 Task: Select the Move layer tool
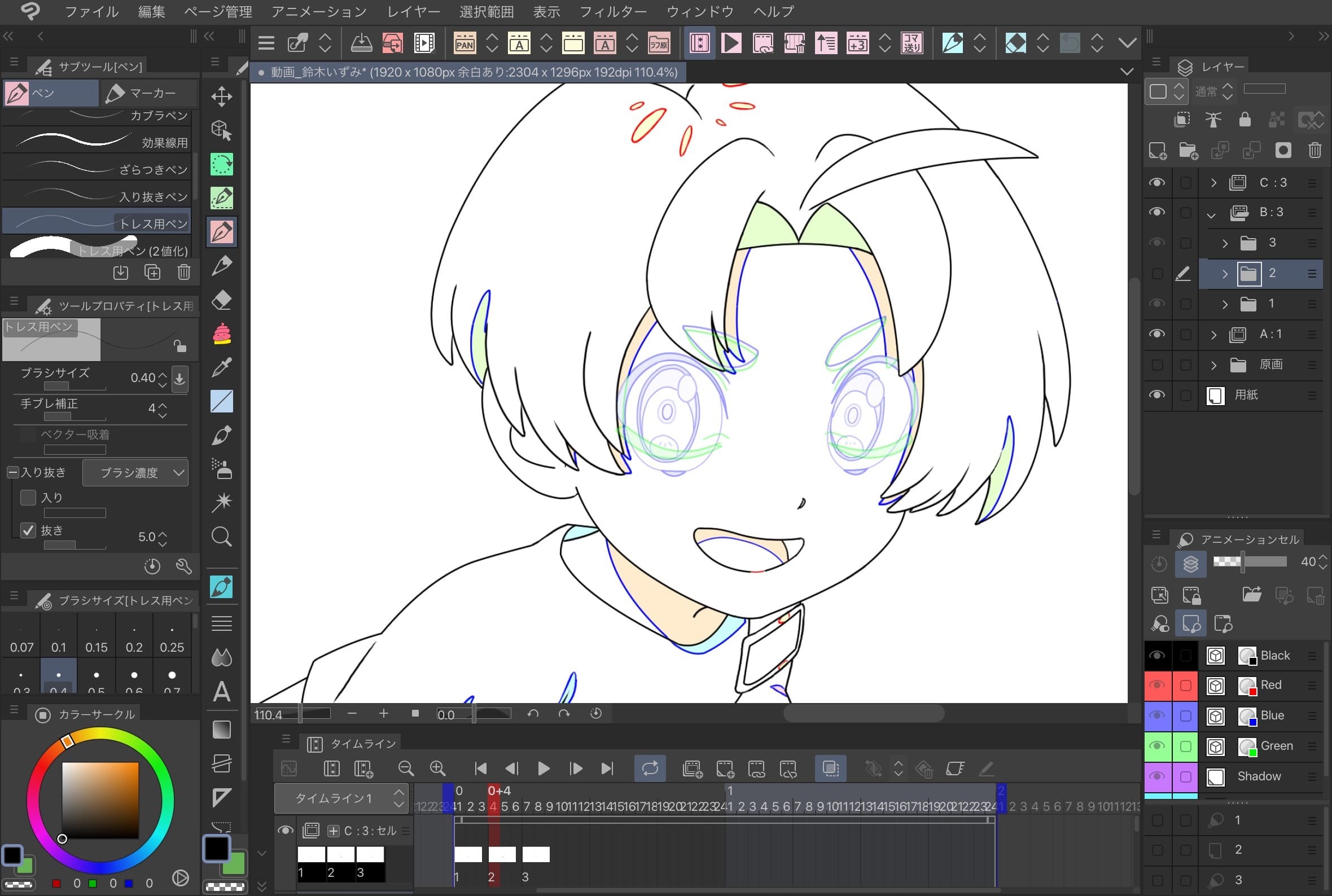click(x=222, y=96)
